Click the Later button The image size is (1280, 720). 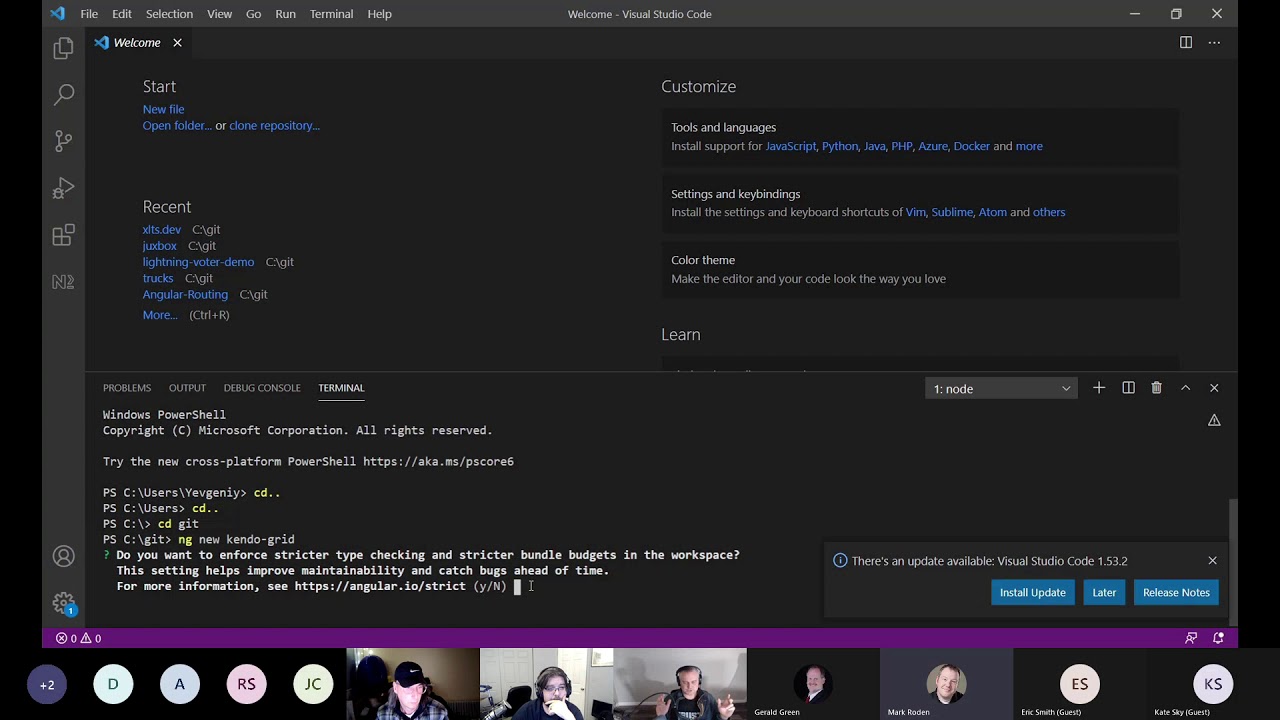pos(1104,593)
